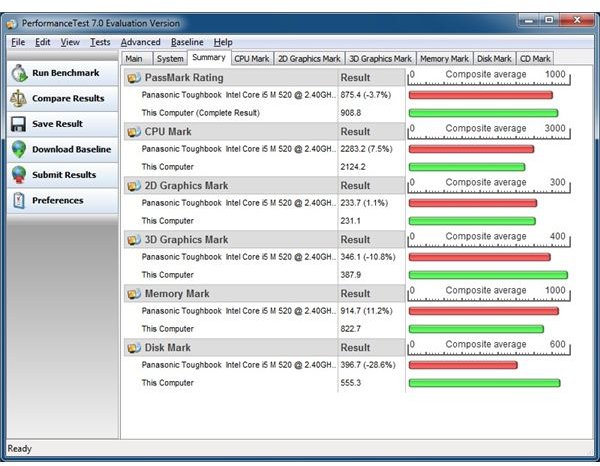
Task: Click the Submit Results globe icon
Action: pyautogui.click(x=19, y=175)
